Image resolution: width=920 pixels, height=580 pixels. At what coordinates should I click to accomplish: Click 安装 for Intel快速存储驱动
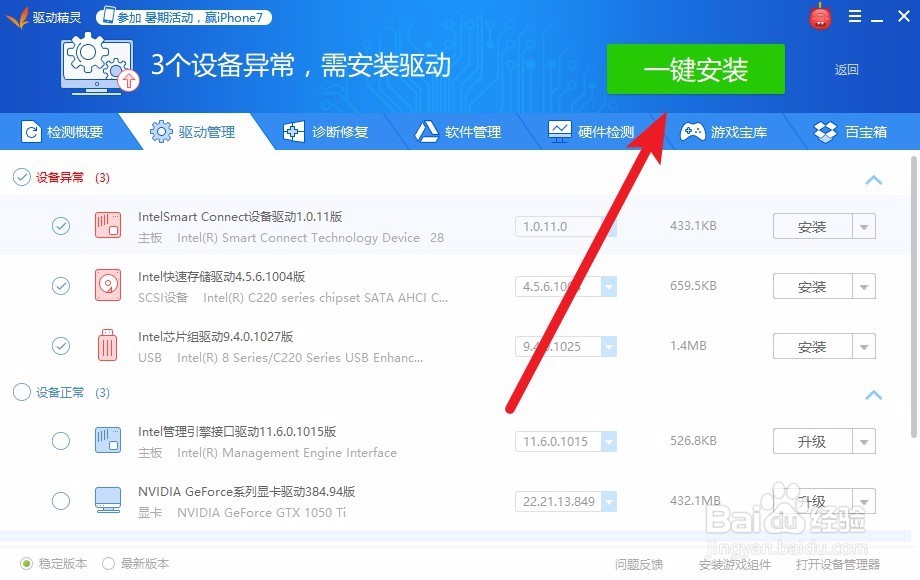tap(813, 286)
